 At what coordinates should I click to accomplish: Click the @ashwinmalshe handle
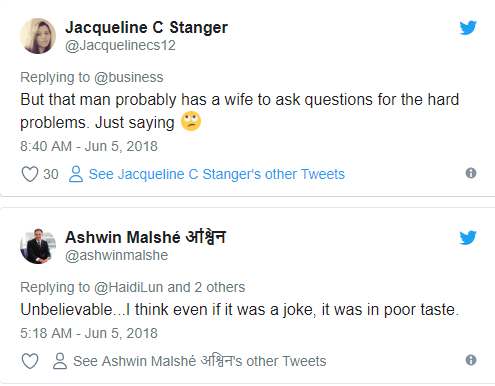pyautogui.click(x=117, y=255)
